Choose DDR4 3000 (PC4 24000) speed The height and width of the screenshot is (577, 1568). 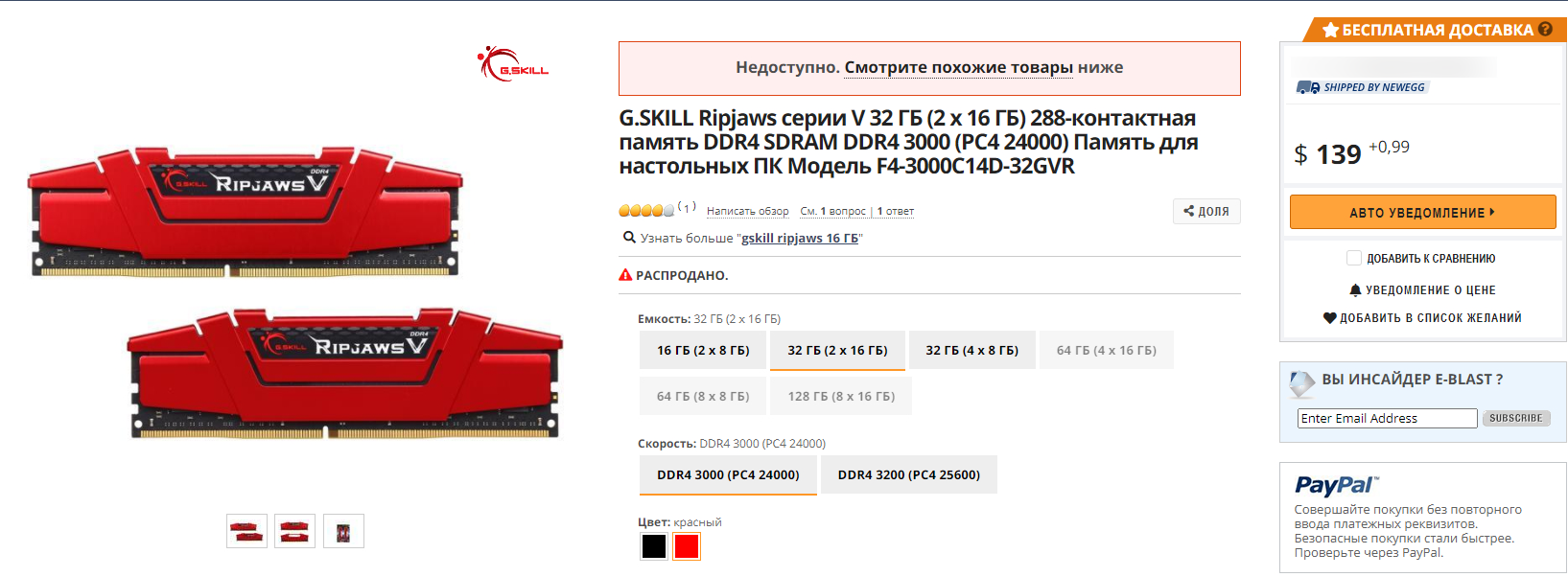coord(728,475)
